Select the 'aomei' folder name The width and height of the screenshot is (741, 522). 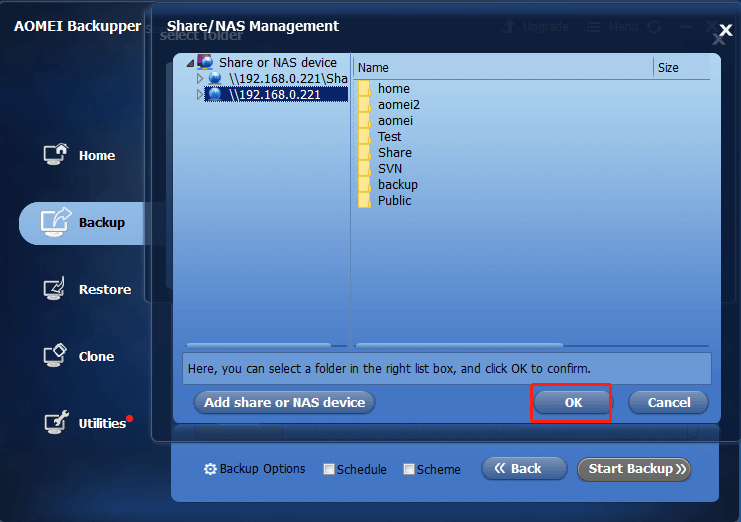[395, 121]
